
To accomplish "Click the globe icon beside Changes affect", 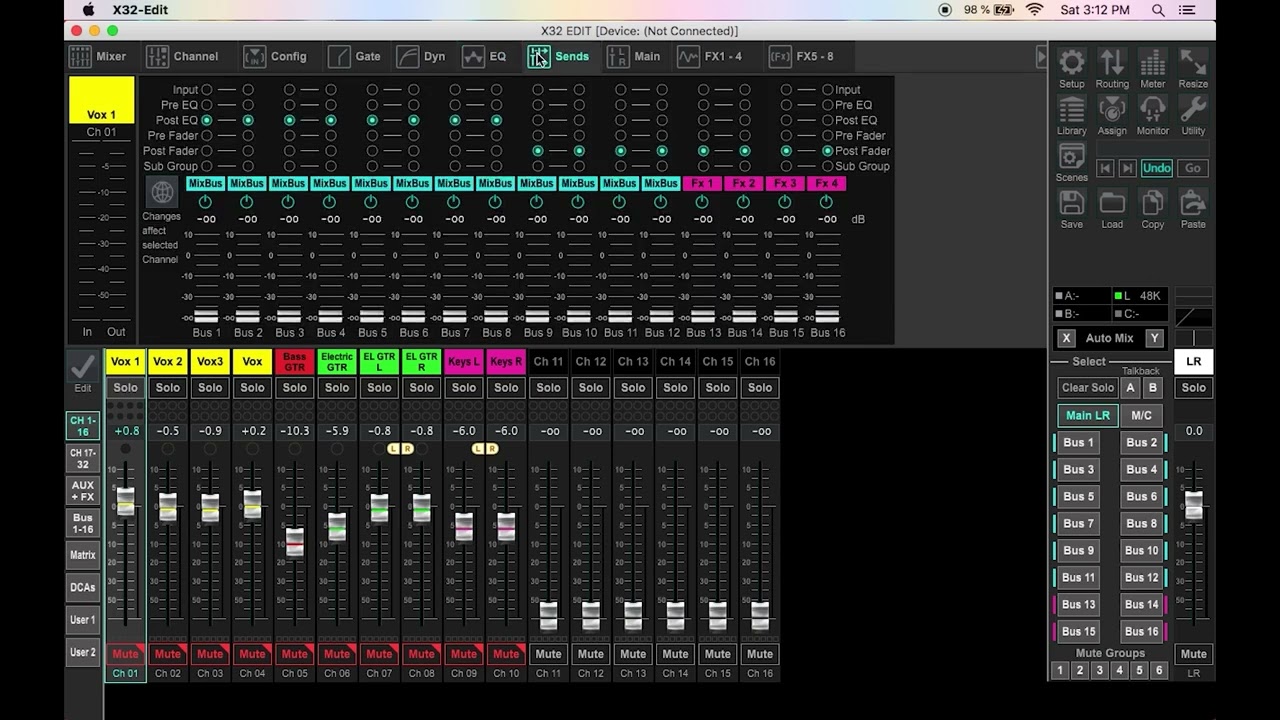I will coord(162,192).
